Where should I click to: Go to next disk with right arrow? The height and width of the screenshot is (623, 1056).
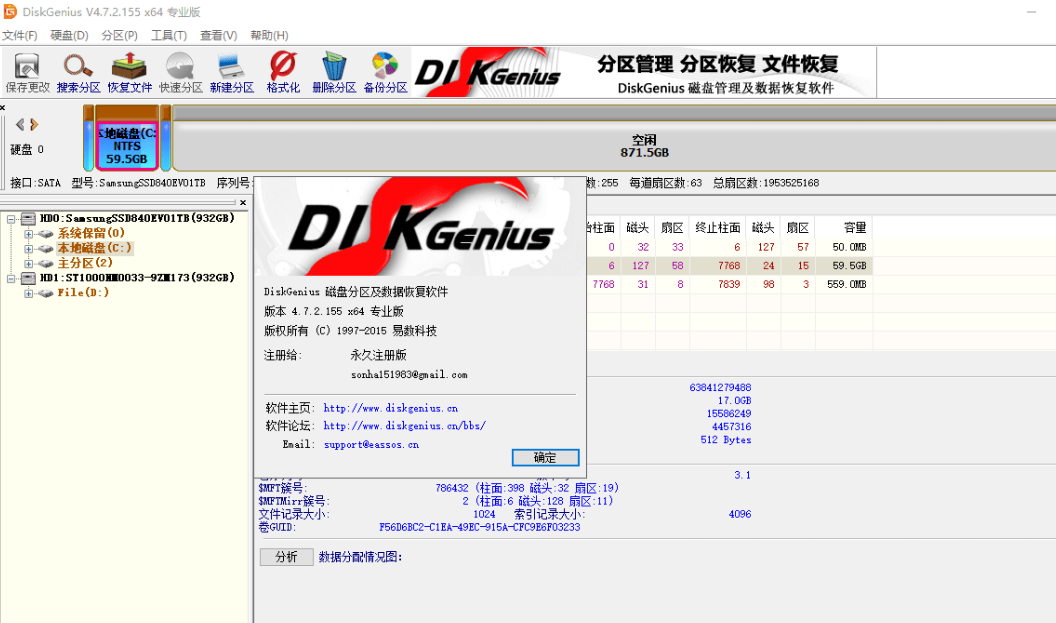(34, 124)
